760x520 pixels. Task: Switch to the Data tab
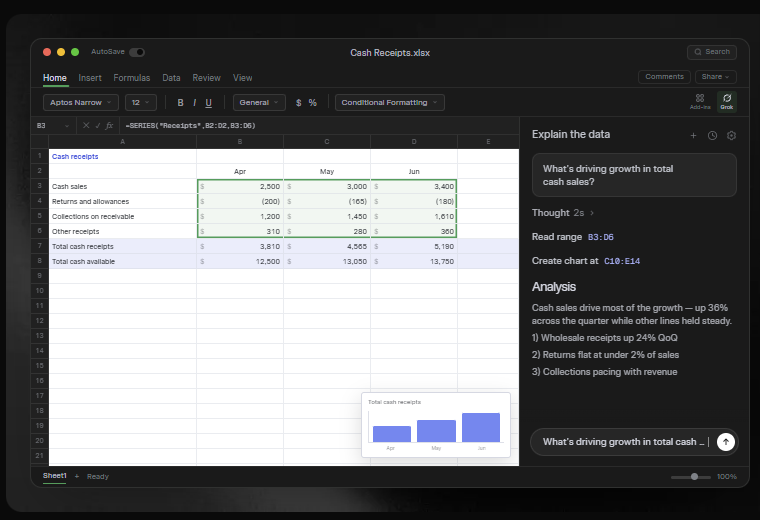[x=171, y=78]
